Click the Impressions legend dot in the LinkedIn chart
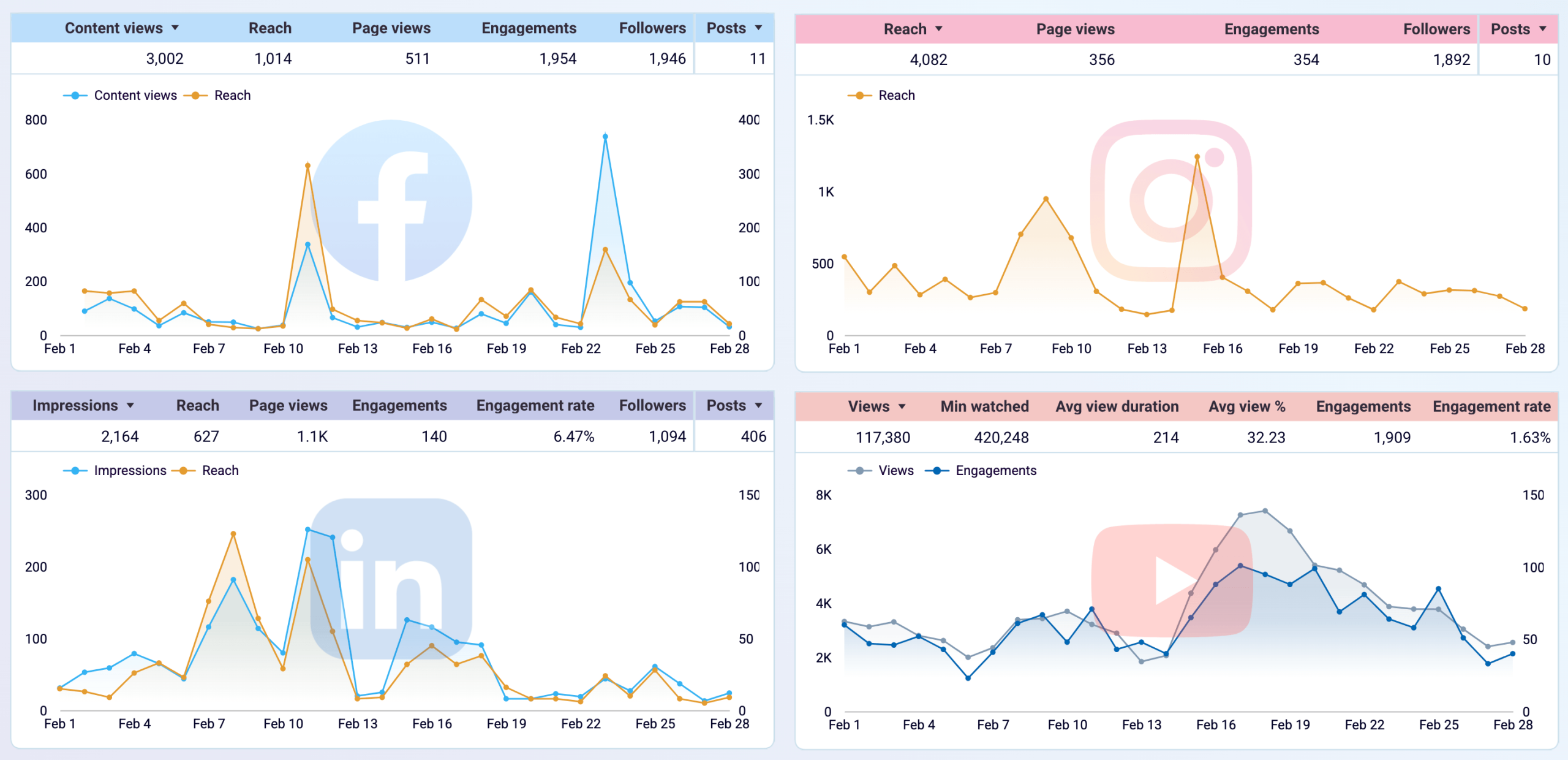1568x760 pixels. tap(76, 471)
